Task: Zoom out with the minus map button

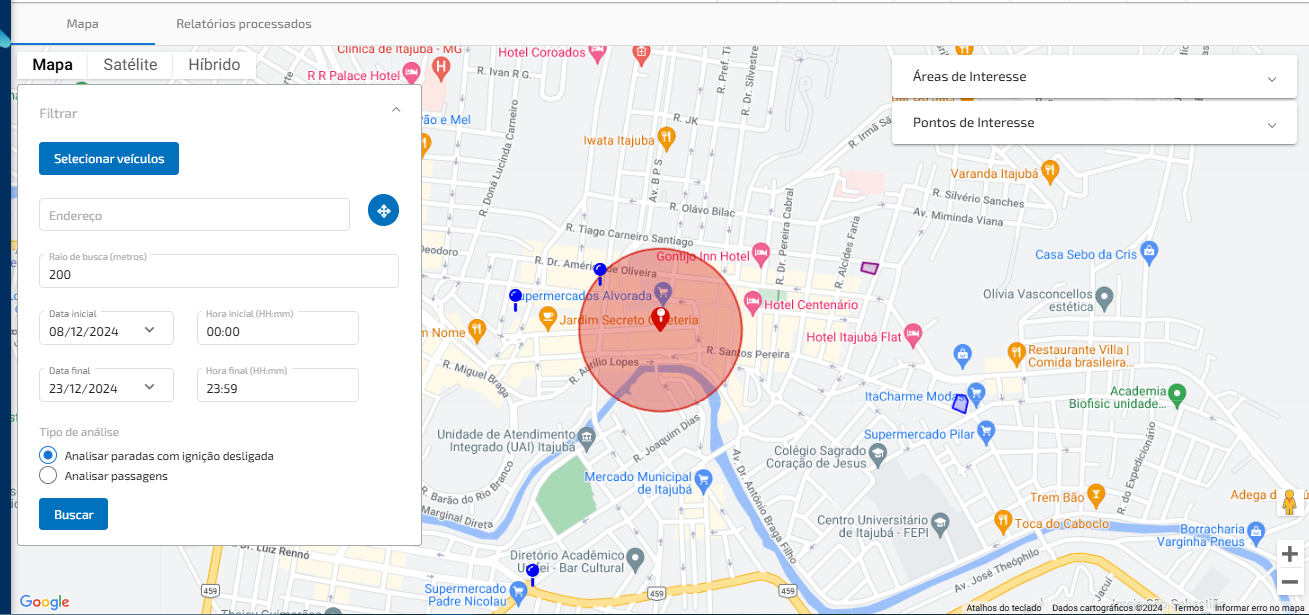Action: (1290, 582)
